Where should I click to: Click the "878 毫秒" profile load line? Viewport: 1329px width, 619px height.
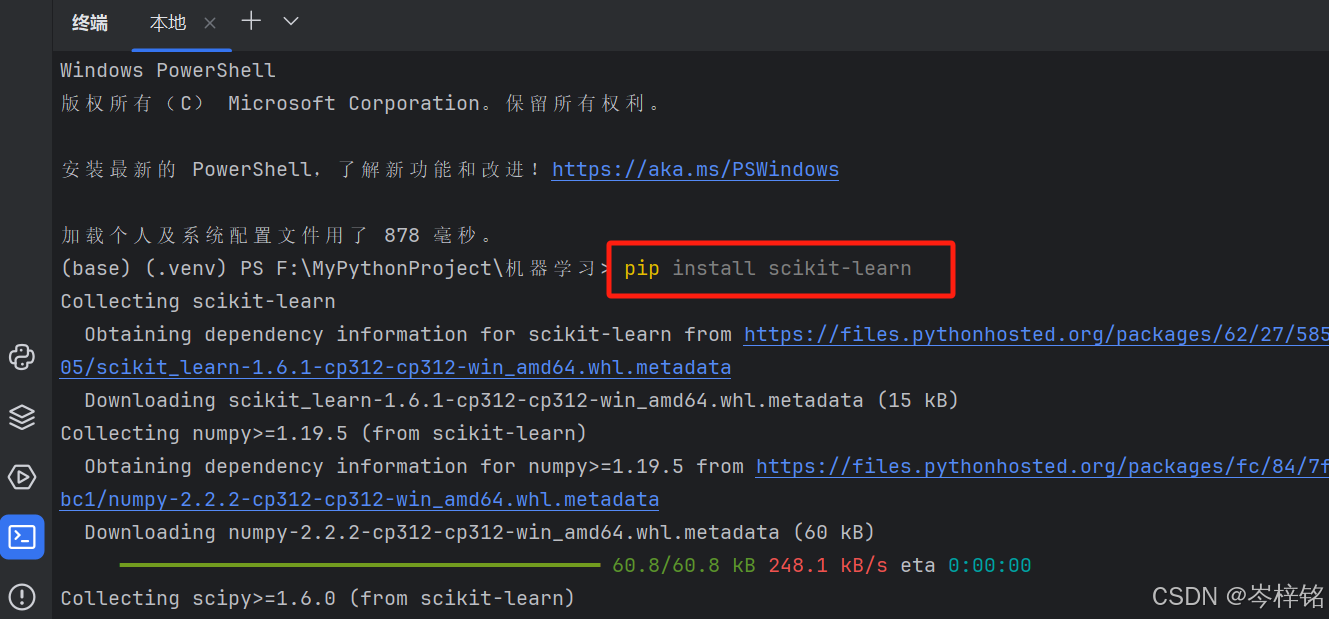point(278,235)
